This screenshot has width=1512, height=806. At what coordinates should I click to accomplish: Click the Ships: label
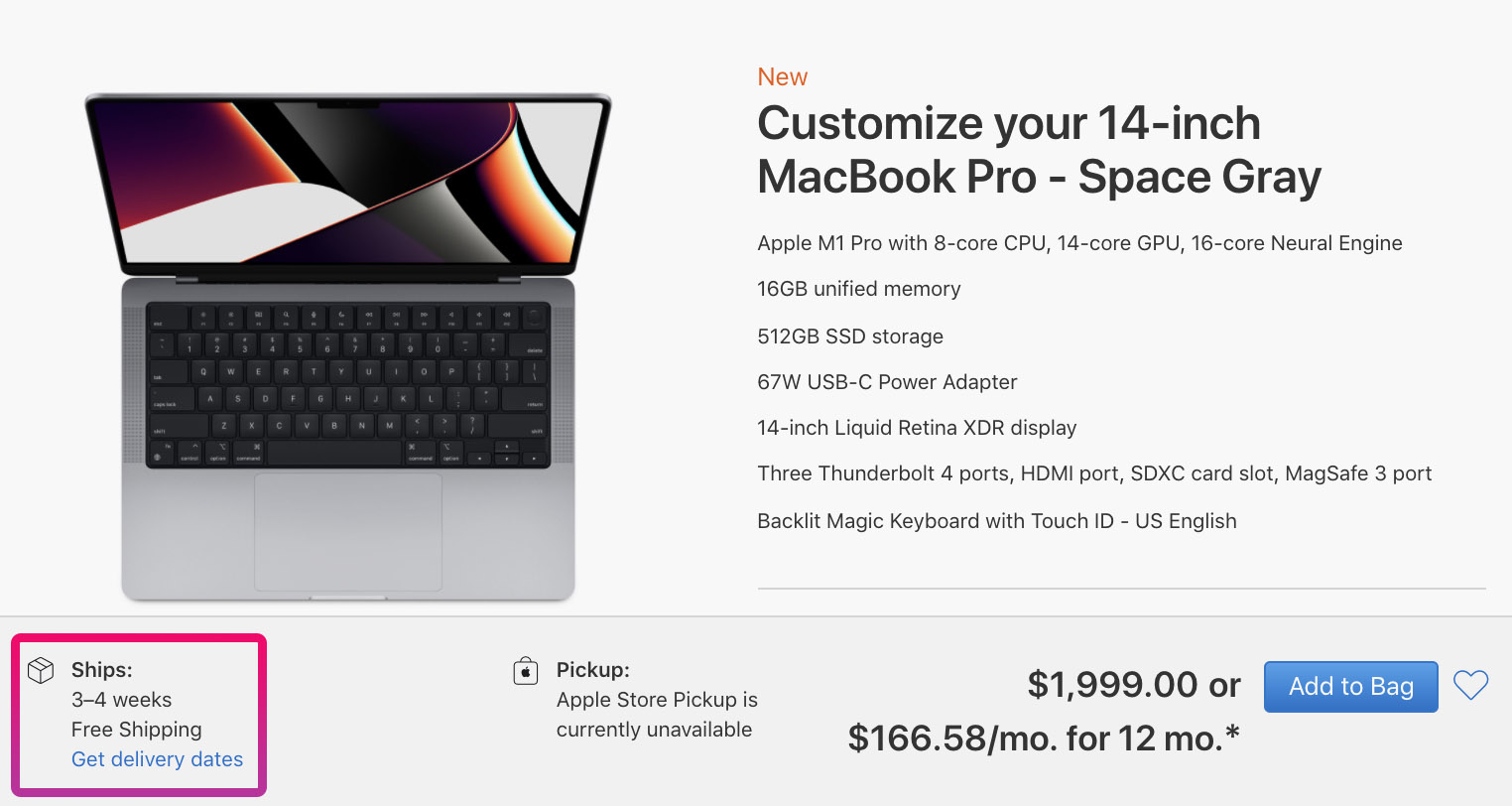(x=102, y=670)
